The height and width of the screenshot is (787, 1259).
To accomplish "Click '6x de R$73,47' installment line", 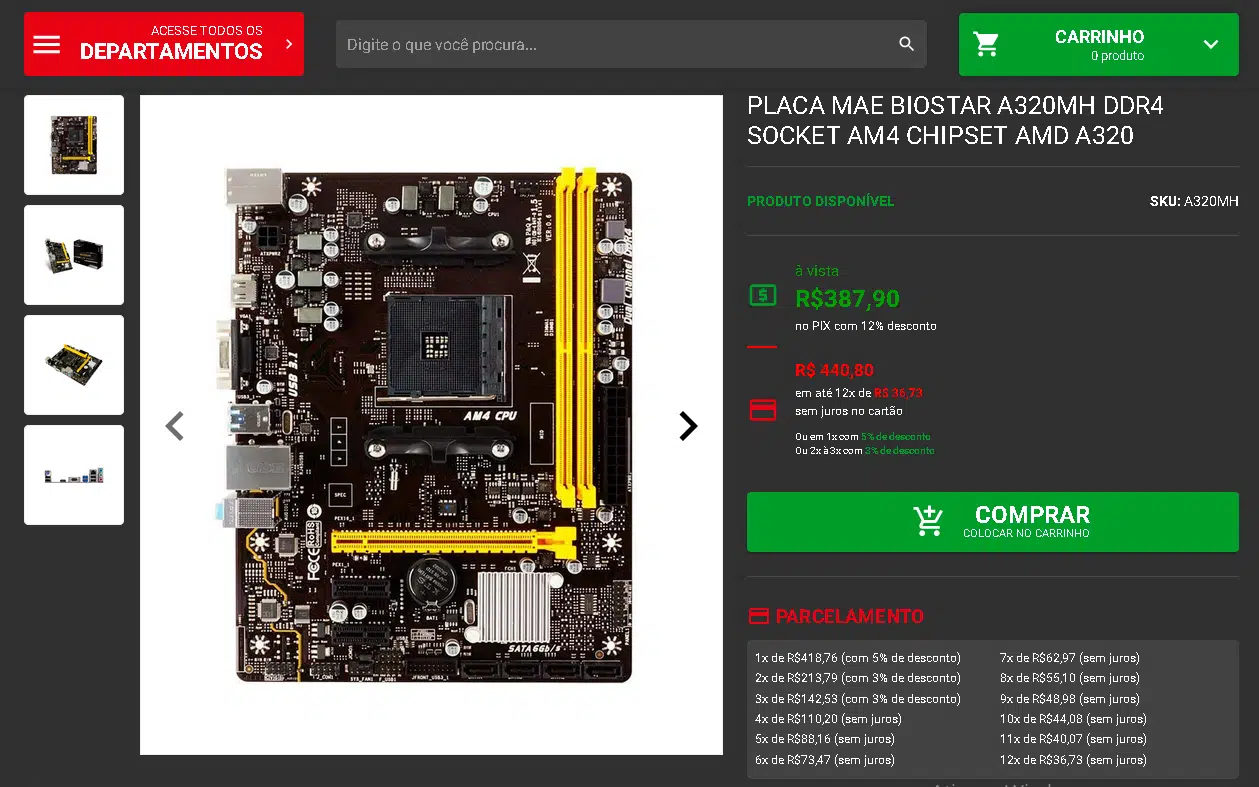I will point(825,760).
